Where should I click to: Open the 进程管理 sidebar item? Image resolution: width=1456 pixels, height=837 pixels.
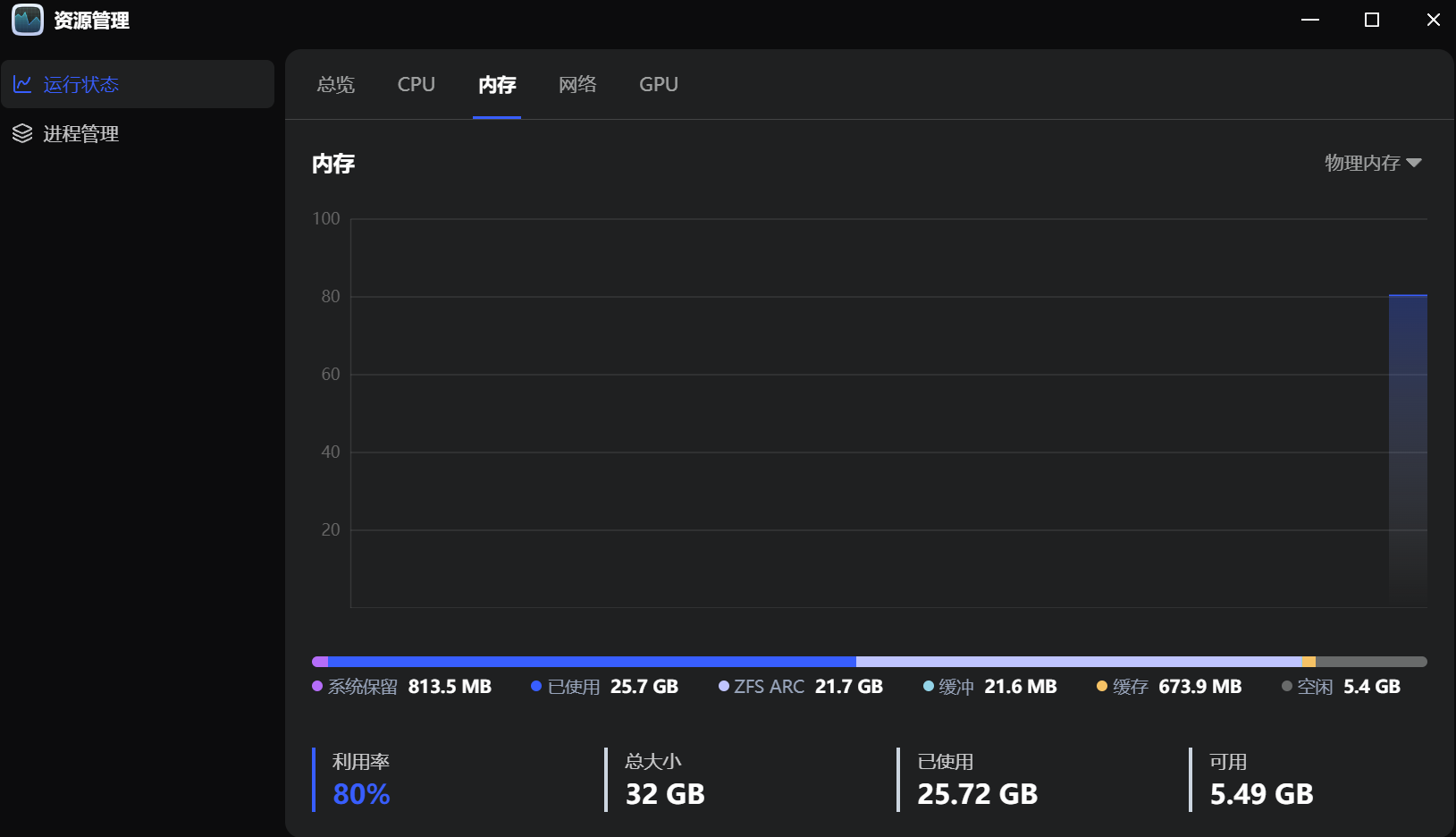138,133
